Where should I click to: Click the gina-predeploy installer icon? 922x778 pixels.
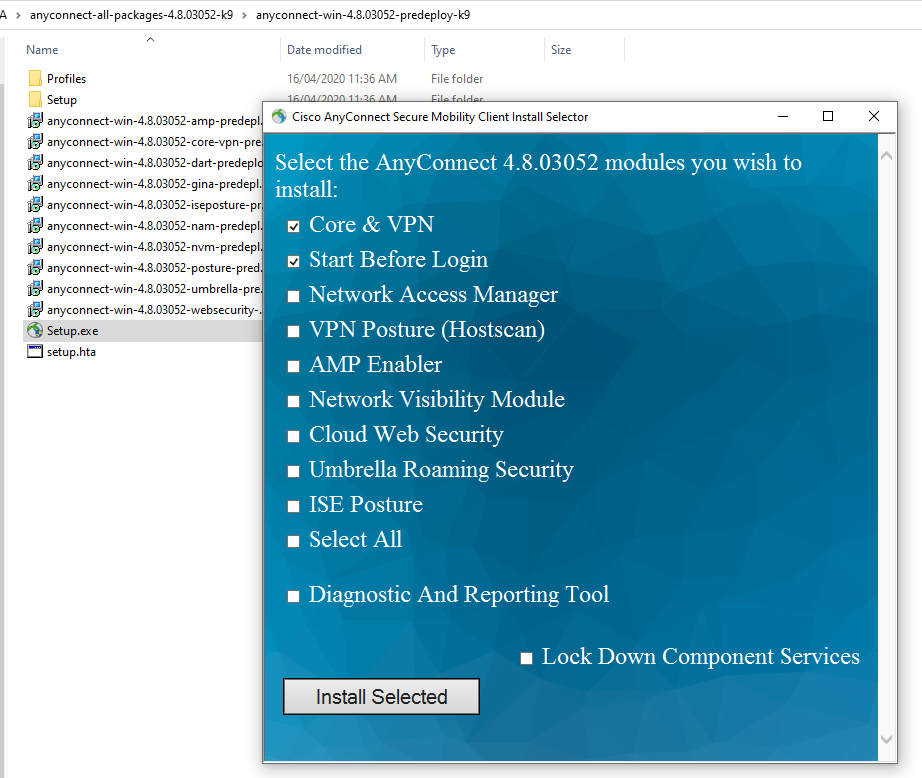click(35, 183)
